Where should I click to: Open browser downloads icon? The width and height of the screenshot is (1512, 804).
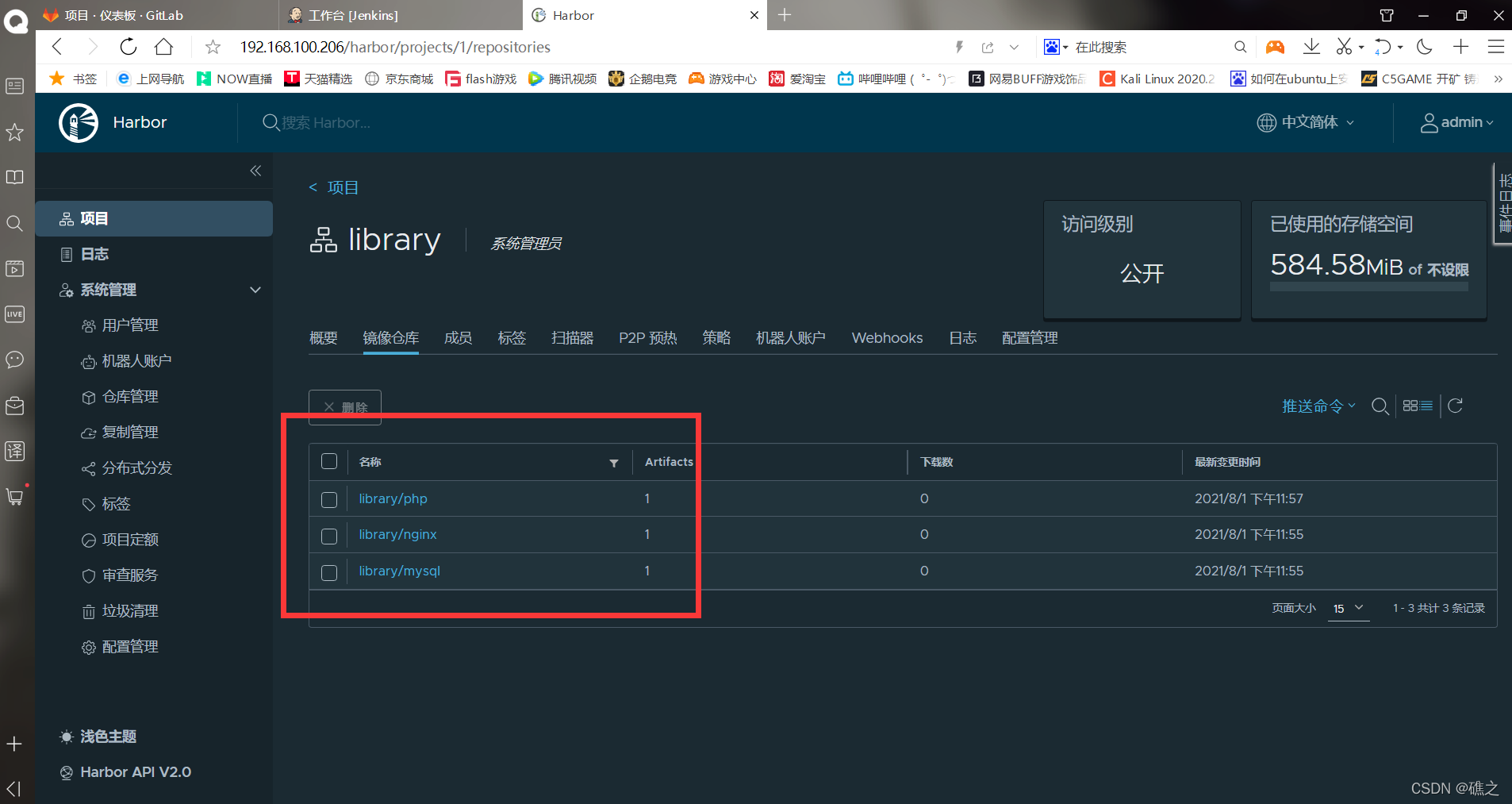[1311, 47]
